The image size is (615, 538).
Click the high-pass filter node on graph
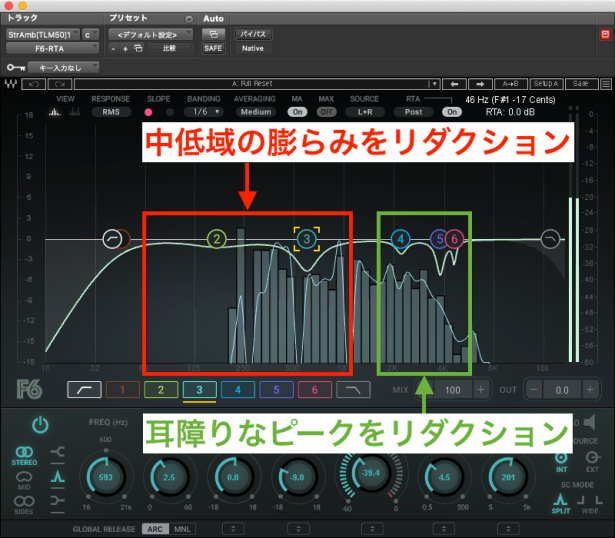tap(112, 239)
